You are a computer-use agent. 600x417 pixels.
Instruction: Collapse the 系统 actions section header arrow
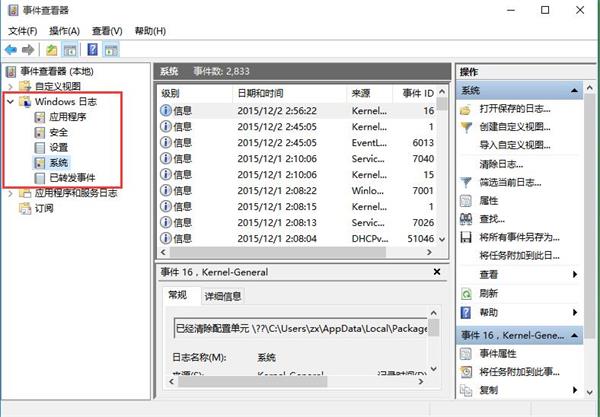(574, 91)
